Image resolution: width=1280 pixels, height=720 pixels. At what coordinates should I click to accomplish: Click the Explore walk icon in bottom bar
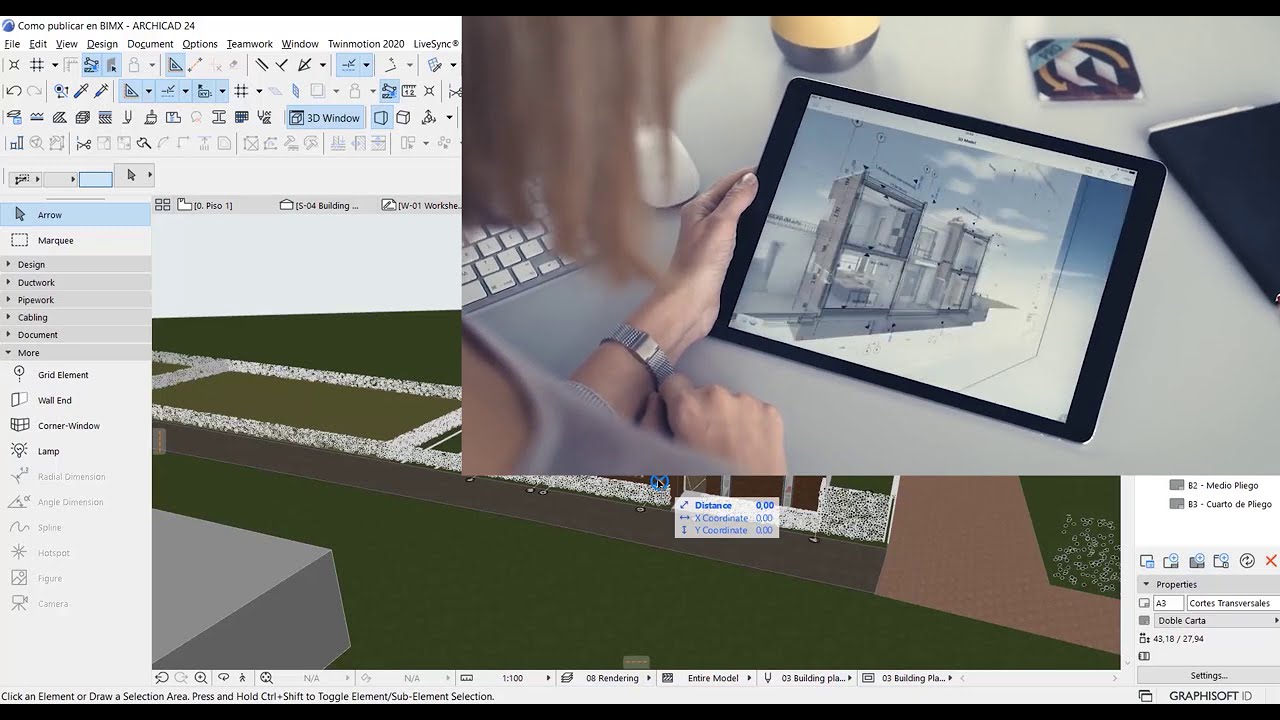pyautogui.click(x=242, y=678)
